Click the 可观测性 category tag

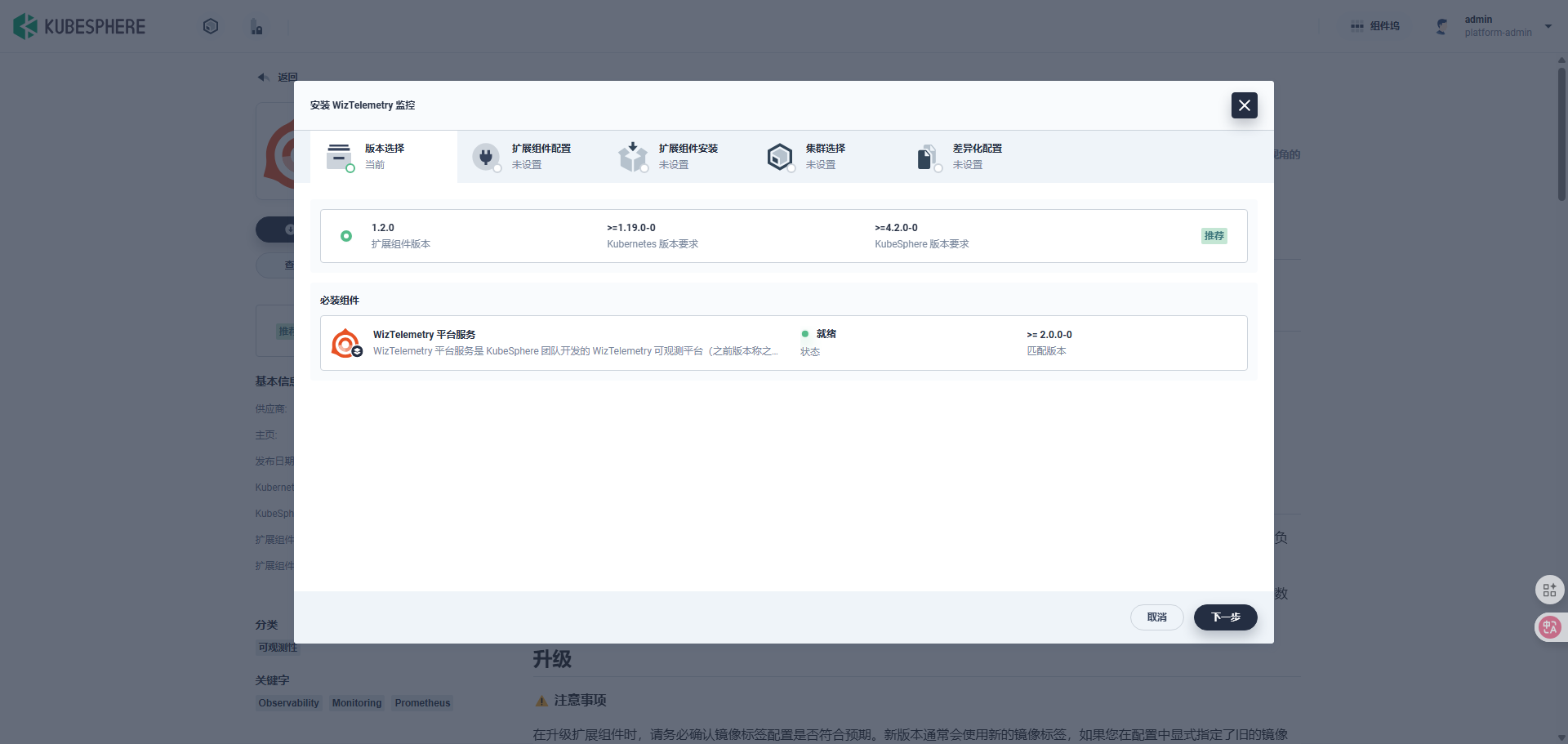278,648
